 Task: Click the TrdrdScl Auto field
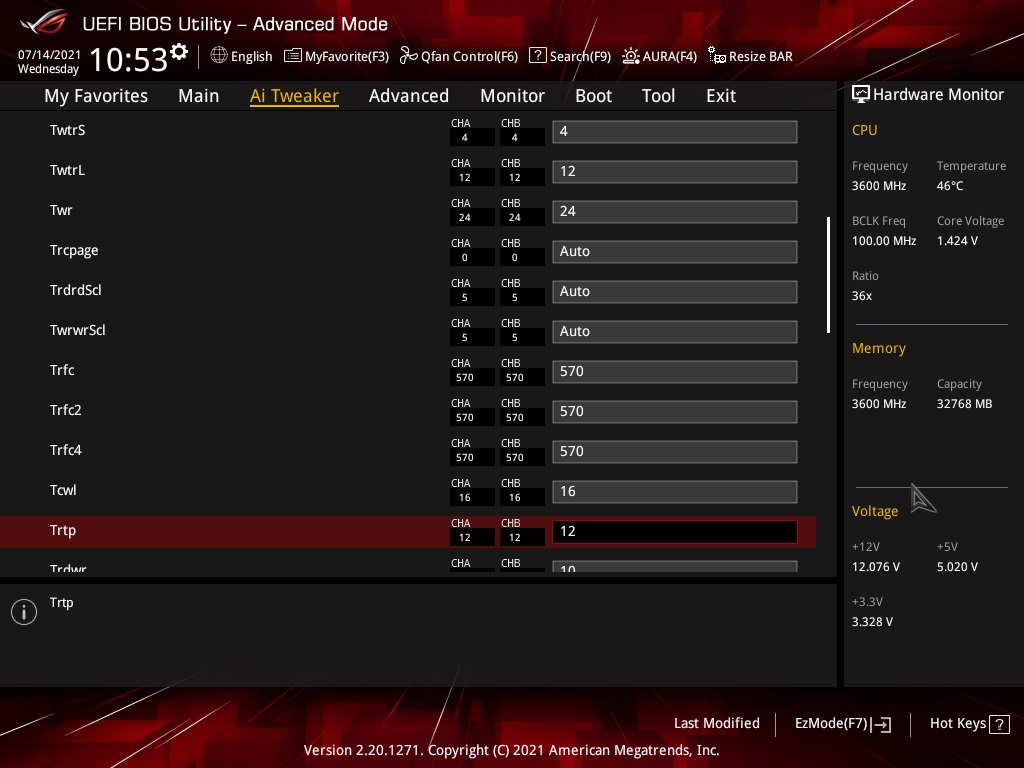click(x=675, y=292)
